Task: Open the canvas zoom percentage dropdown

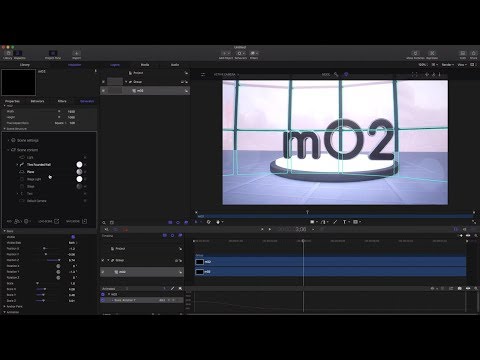Action: pos(423,65)
